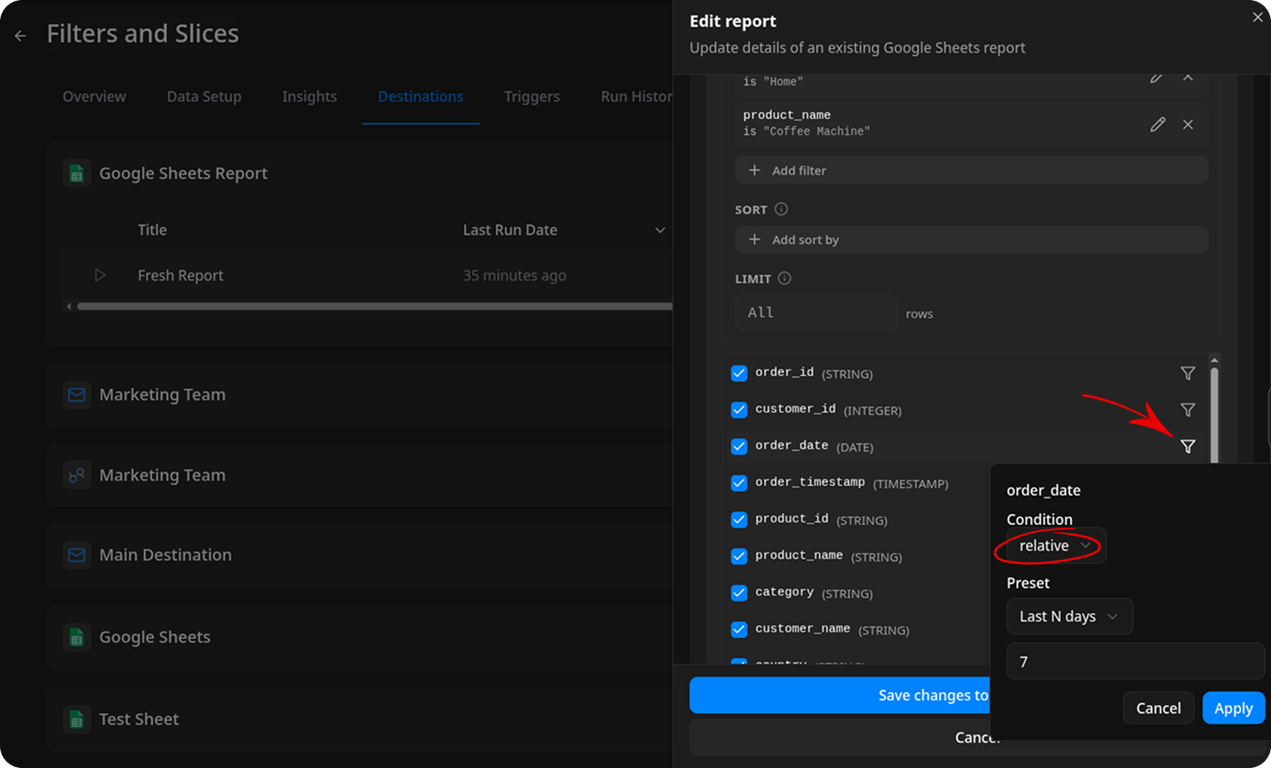Click the first Marketing Team envelope icon
The image size is (1271, 768).
click(x=77, y=395)
